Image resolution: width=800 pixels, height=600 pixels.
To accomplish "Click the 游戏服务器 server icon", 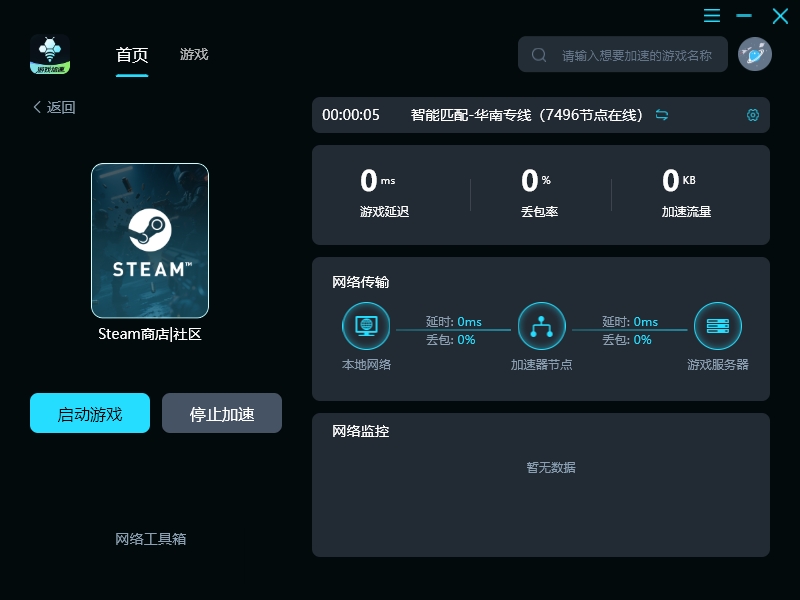I will click(x=718, y=326).
